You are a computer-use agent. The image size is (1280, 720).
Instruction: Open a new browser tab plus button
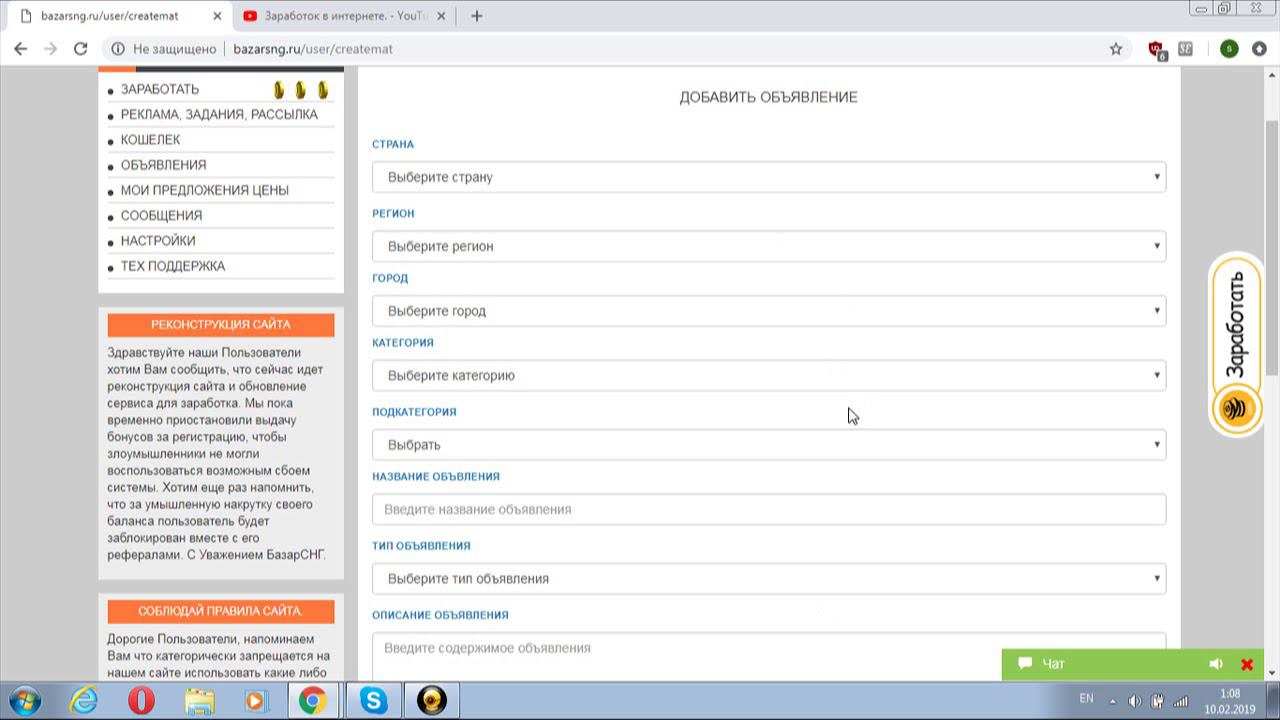coord(477,16)
